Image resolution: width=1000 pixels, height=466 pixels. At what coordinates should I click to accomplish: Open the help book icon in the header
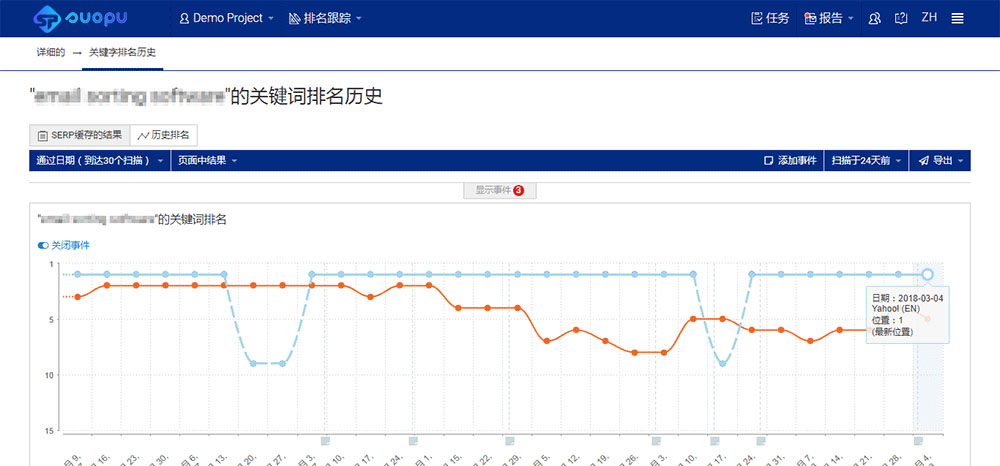point(901,18)
